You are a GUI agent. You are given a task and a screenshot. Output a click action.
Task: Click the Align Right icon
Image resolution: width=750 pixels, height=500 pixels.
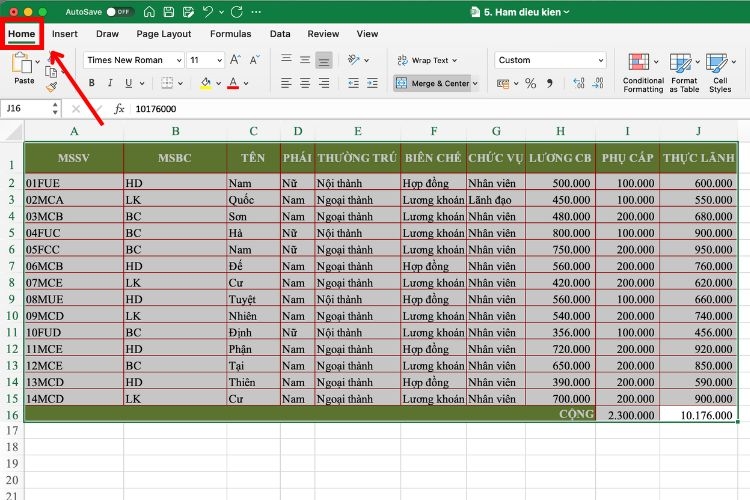[324, 83]
